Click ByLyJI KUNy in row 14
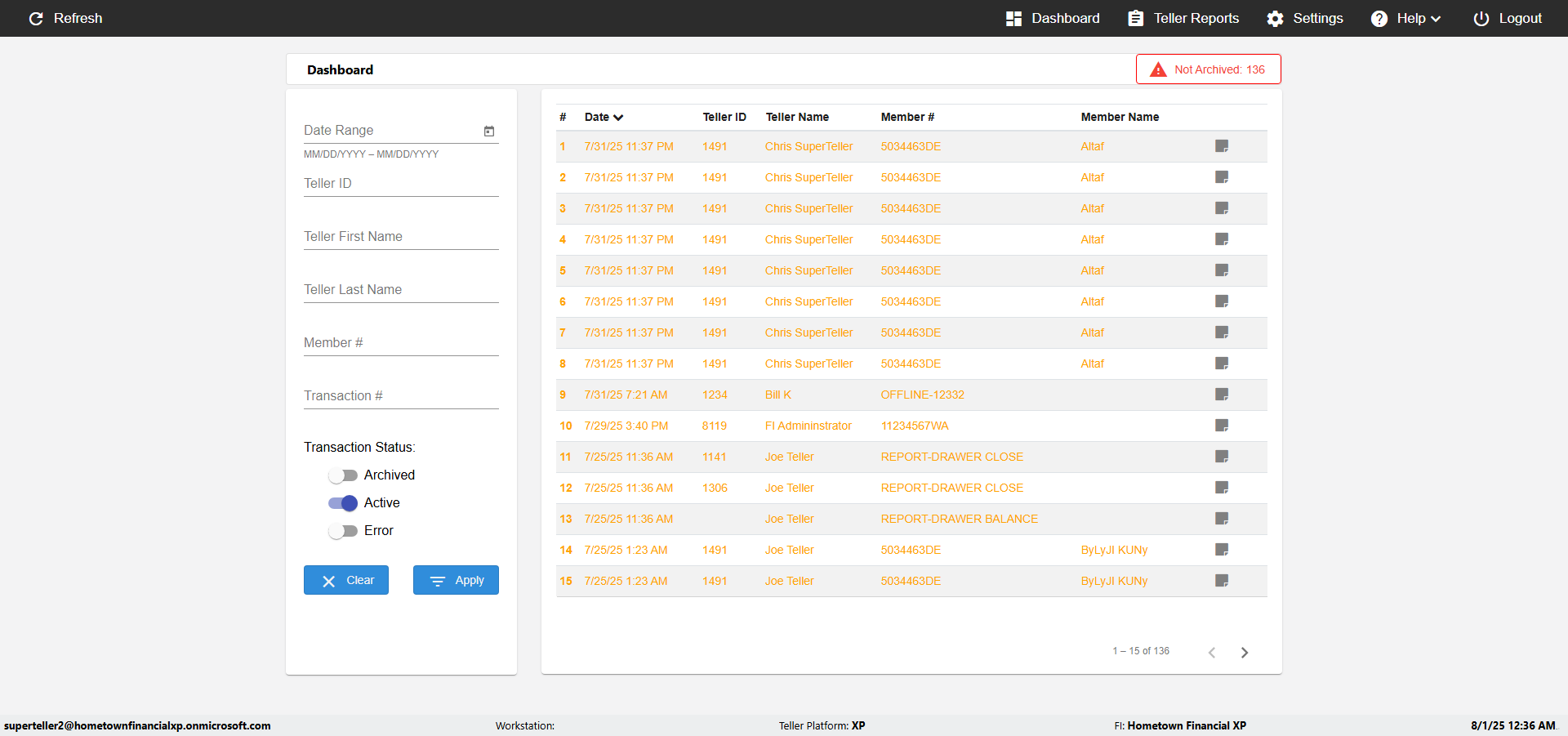 point(1114,550)
